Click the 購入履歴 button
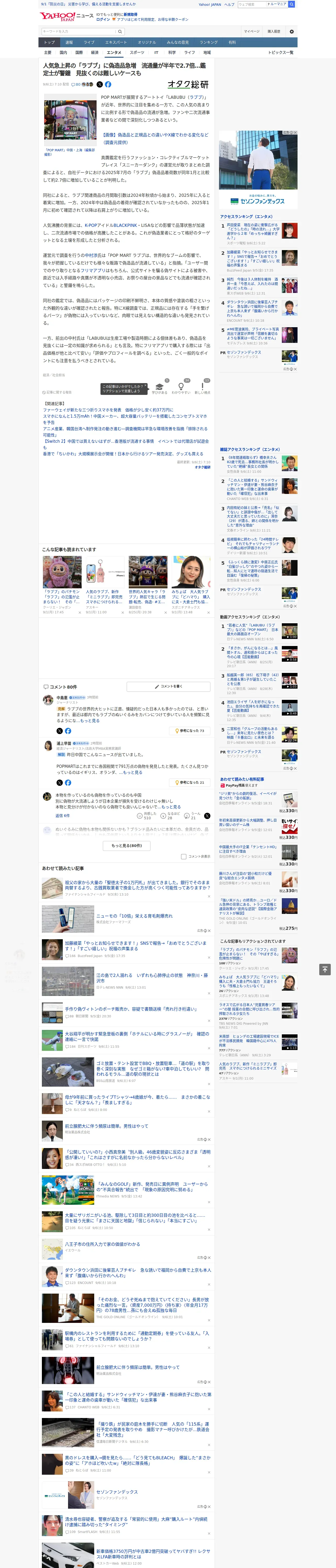This screenshot has width=336, height=1568. [274, 32]
